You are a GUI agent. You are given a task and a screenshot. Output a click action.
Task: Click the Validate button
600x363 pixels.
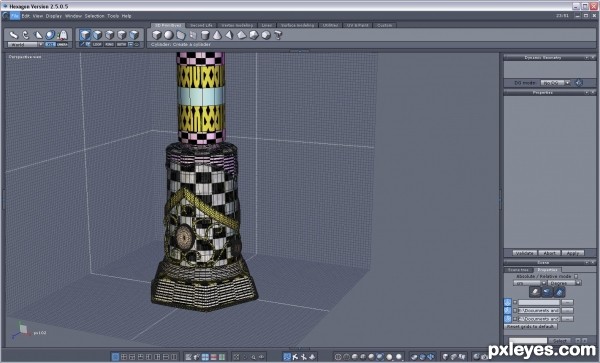tap(525, 253)
